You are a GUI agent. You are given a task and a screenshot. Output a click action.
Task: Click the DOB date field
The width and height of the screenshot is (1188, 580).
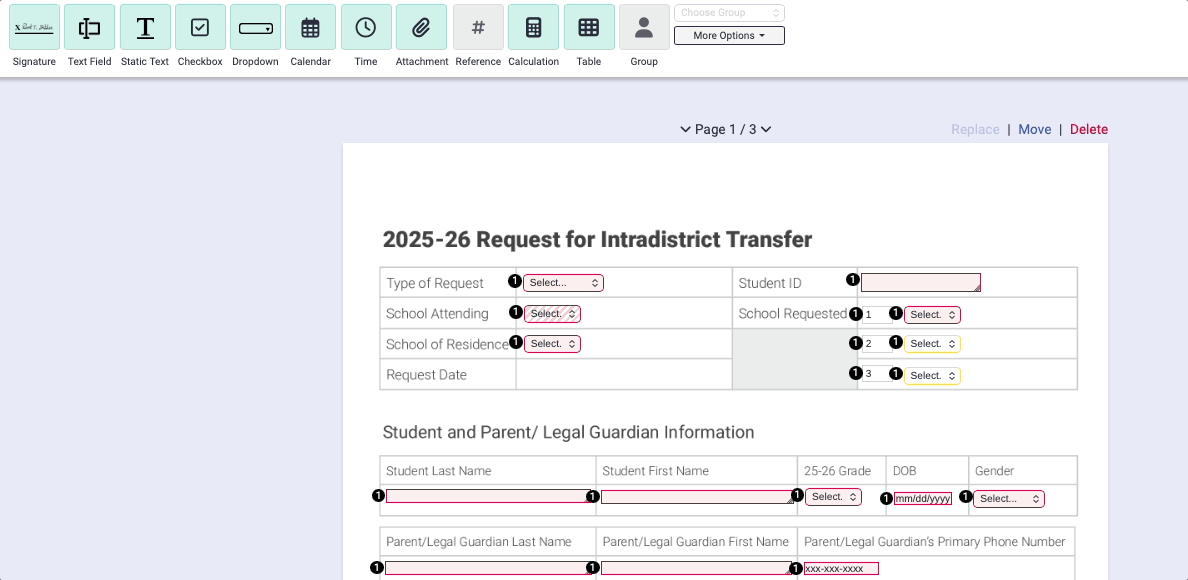(922, 499)
